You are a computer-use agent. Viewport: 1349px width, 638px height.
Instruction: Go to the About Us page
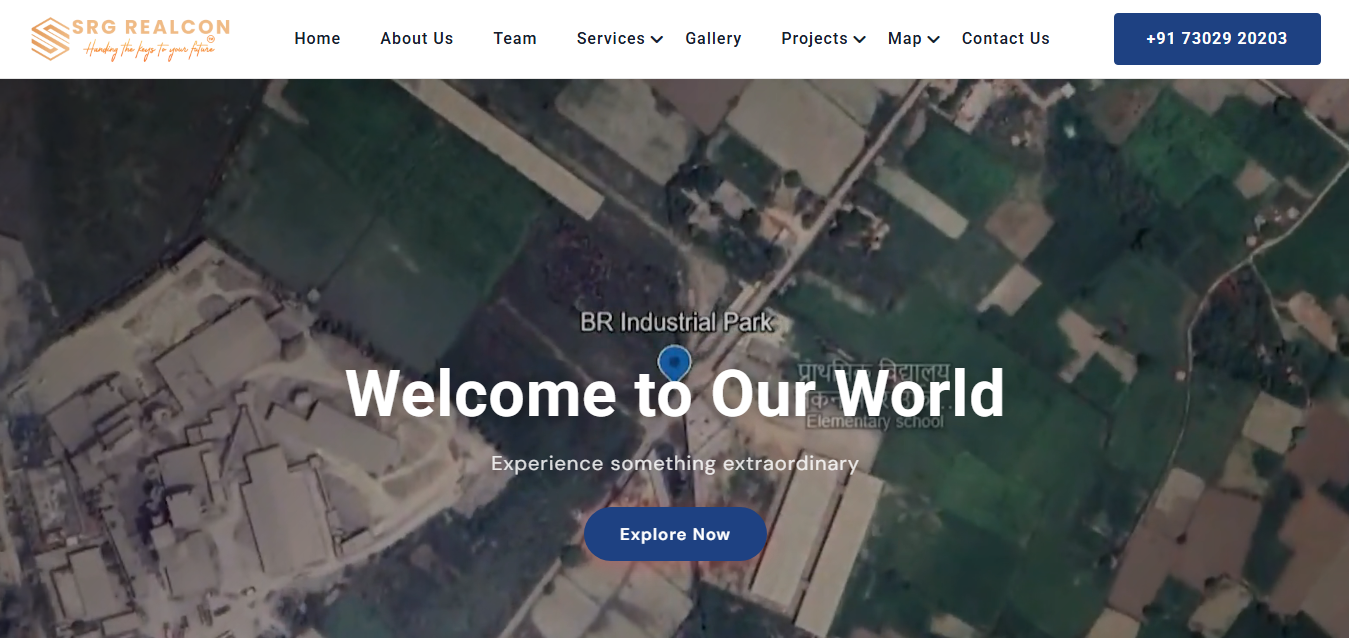(x=416, y=39)
